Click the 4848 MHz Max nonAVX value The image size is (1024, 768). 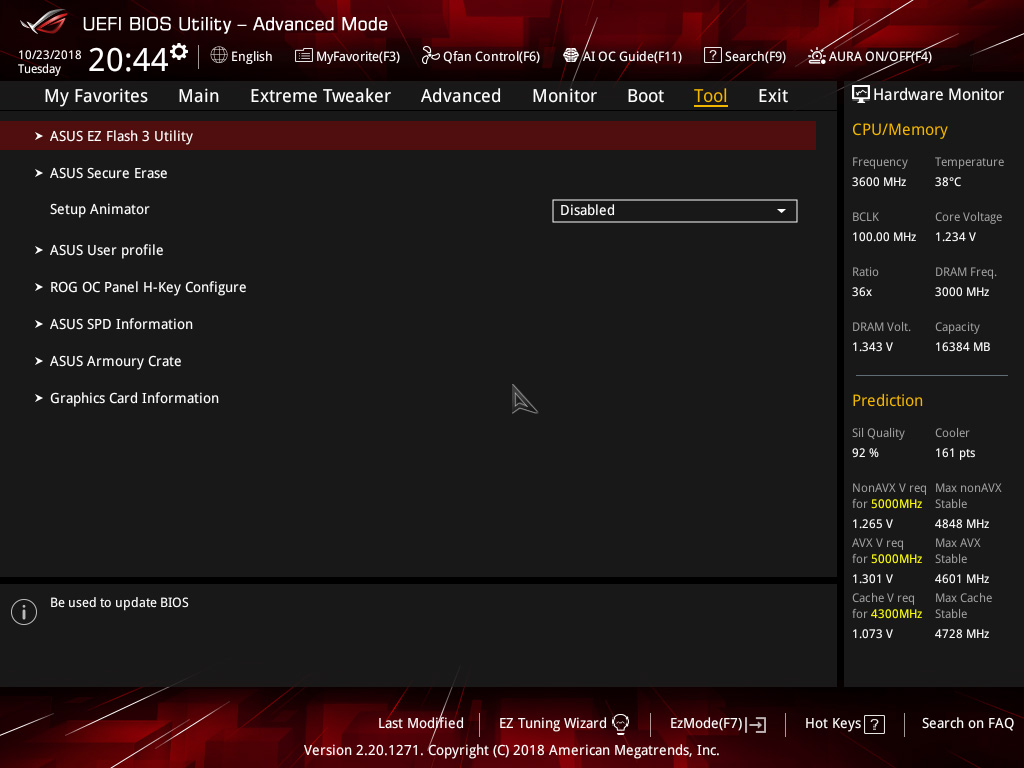click(x=962, y=524)
